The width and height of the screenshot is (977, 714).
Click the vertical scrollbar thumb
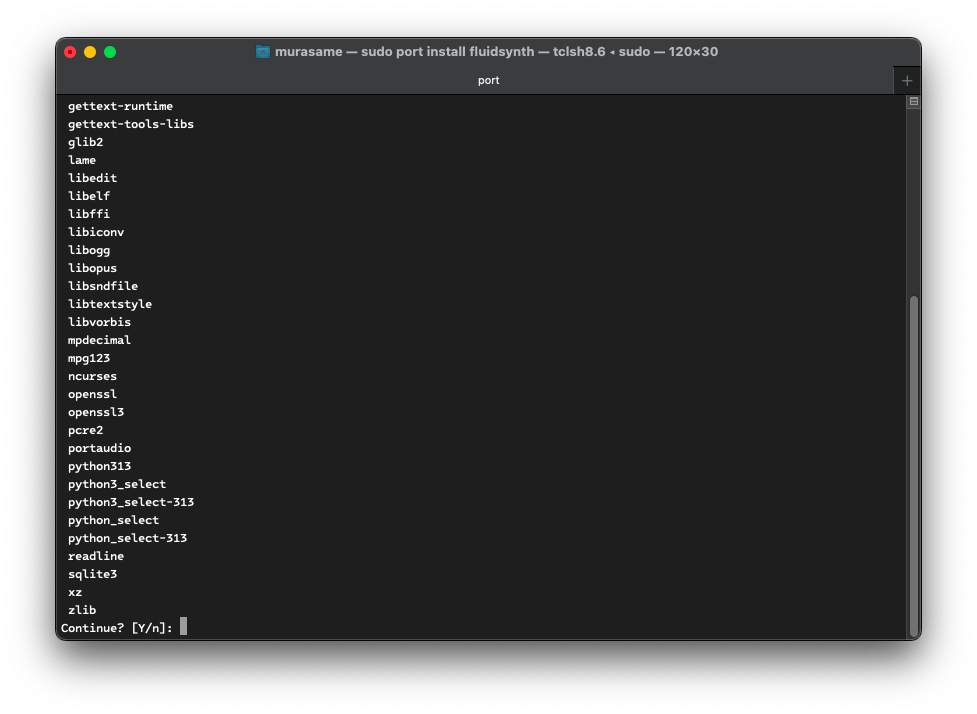913,465
